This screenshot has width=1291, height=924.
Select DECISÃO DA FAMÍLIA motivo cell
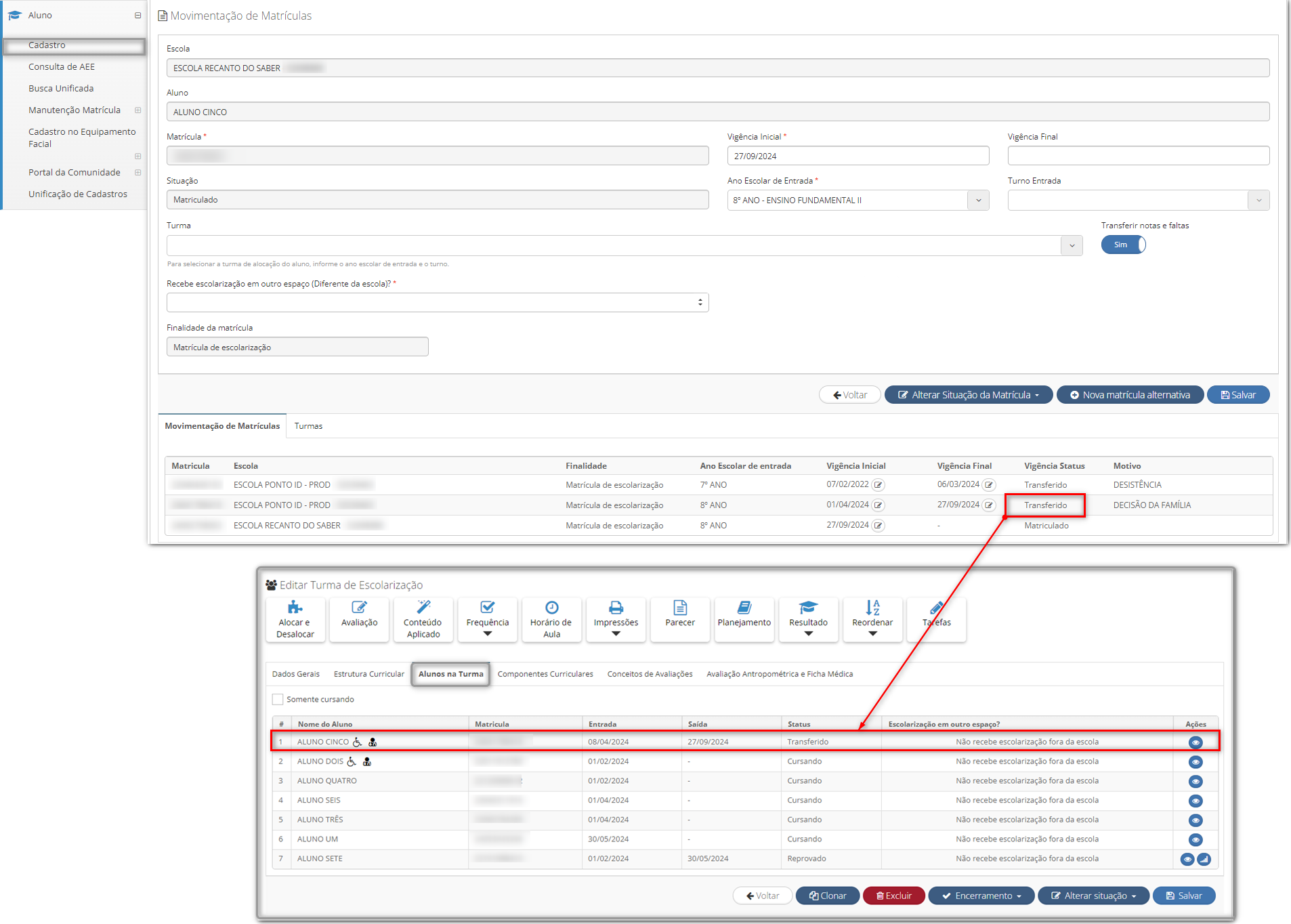(x=1151, y=505)
